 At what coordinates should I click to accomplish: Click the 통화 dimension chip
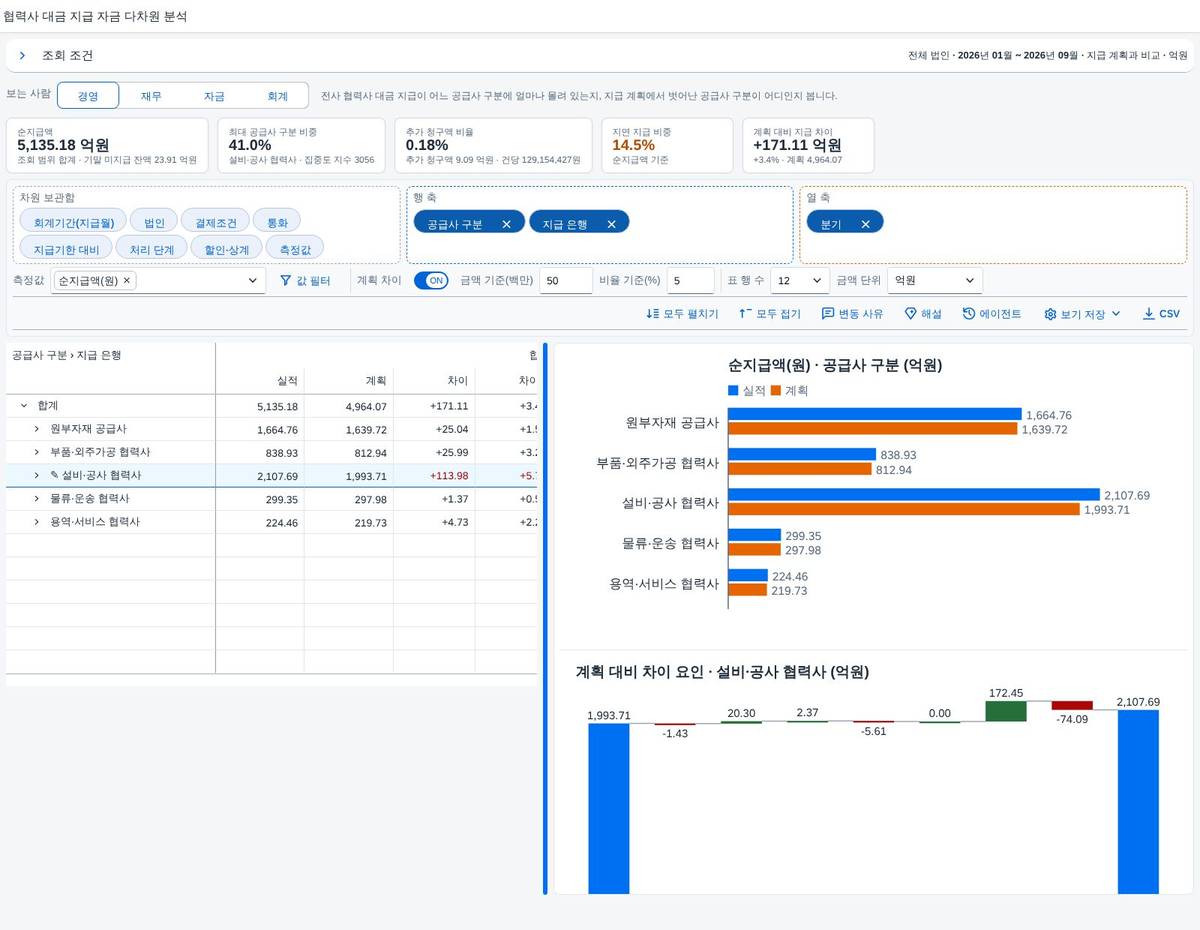coord(277,222)
